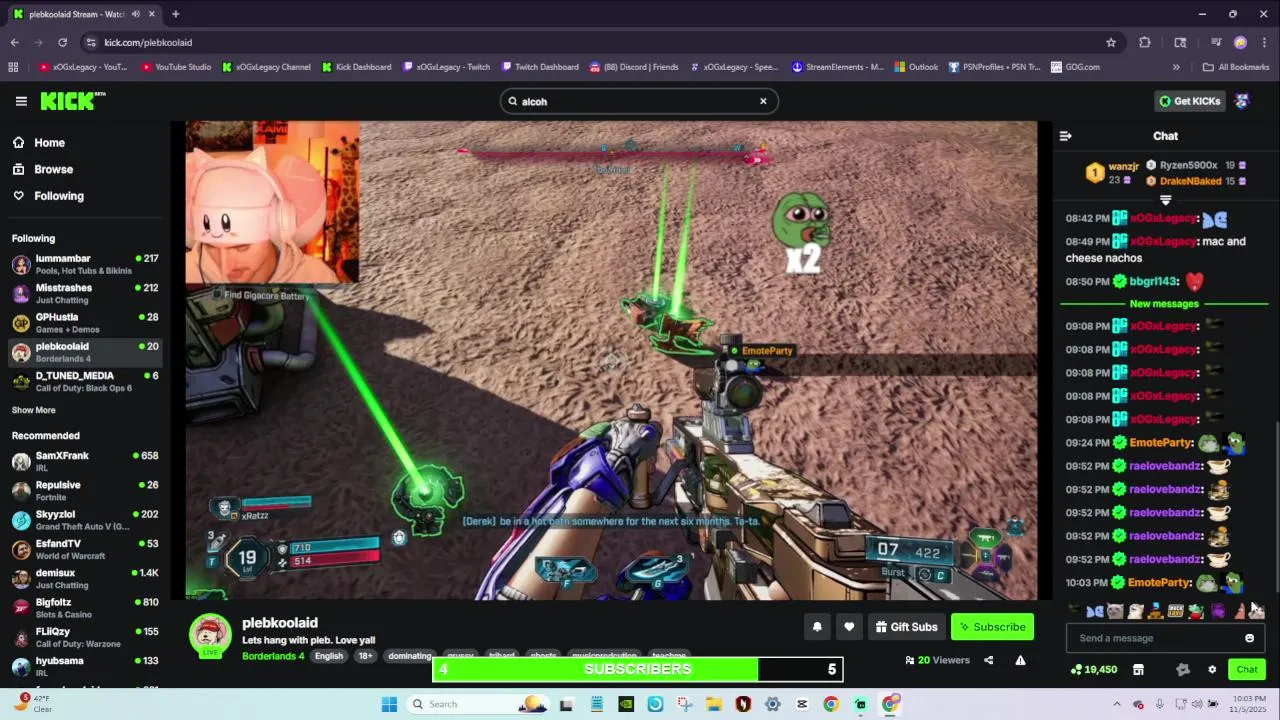Go back with the browser back arrow

[x=14, y=42]
